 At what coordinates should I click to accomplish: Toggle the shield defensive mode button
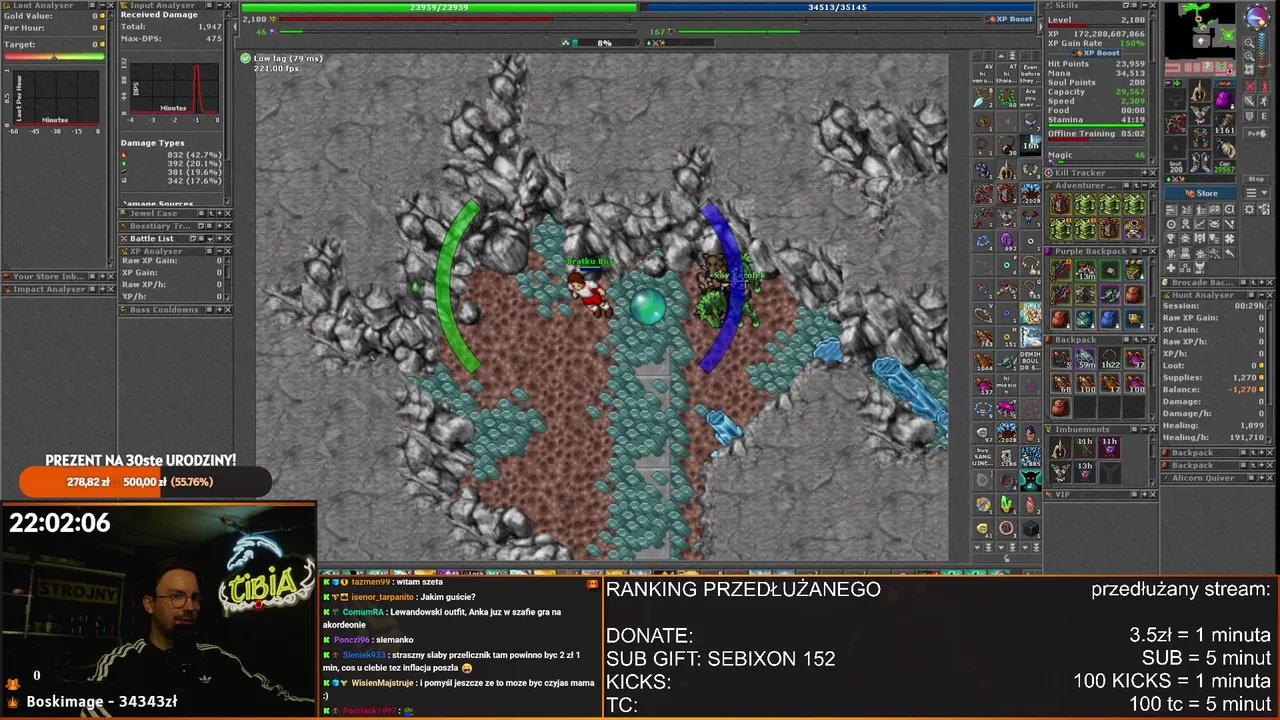pyautogui.click(x=1247, y=115)
